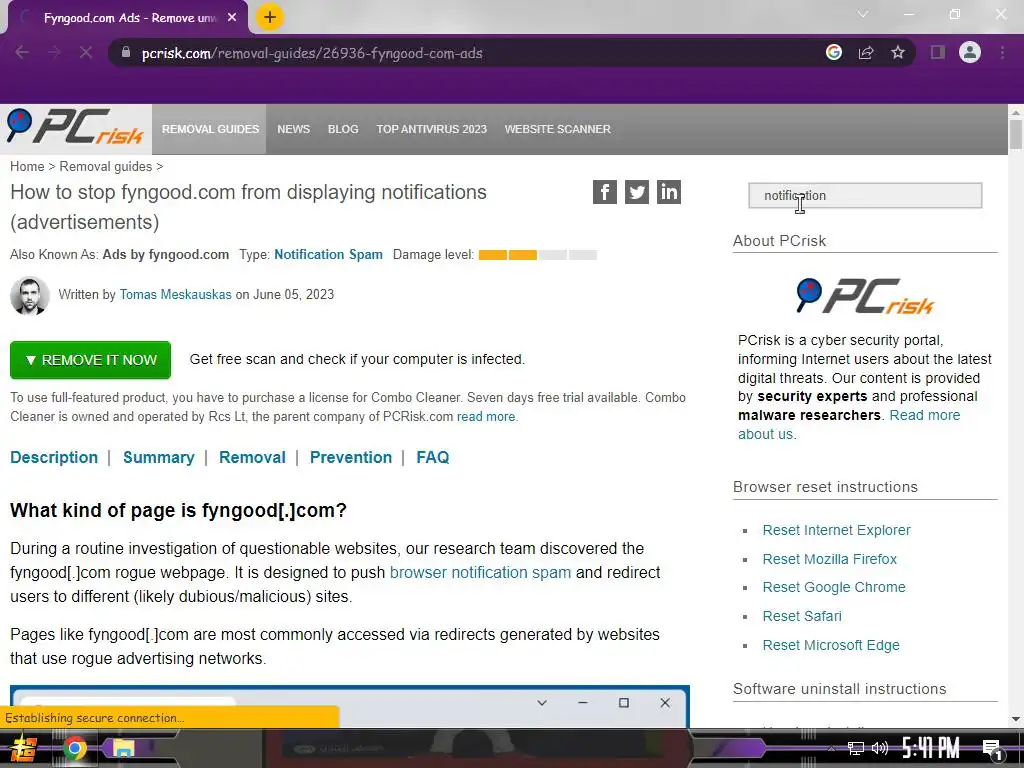Share article on Twitter
Image resolution: width=1024 pixels, height=768 pixels.
tap(637, 192)
